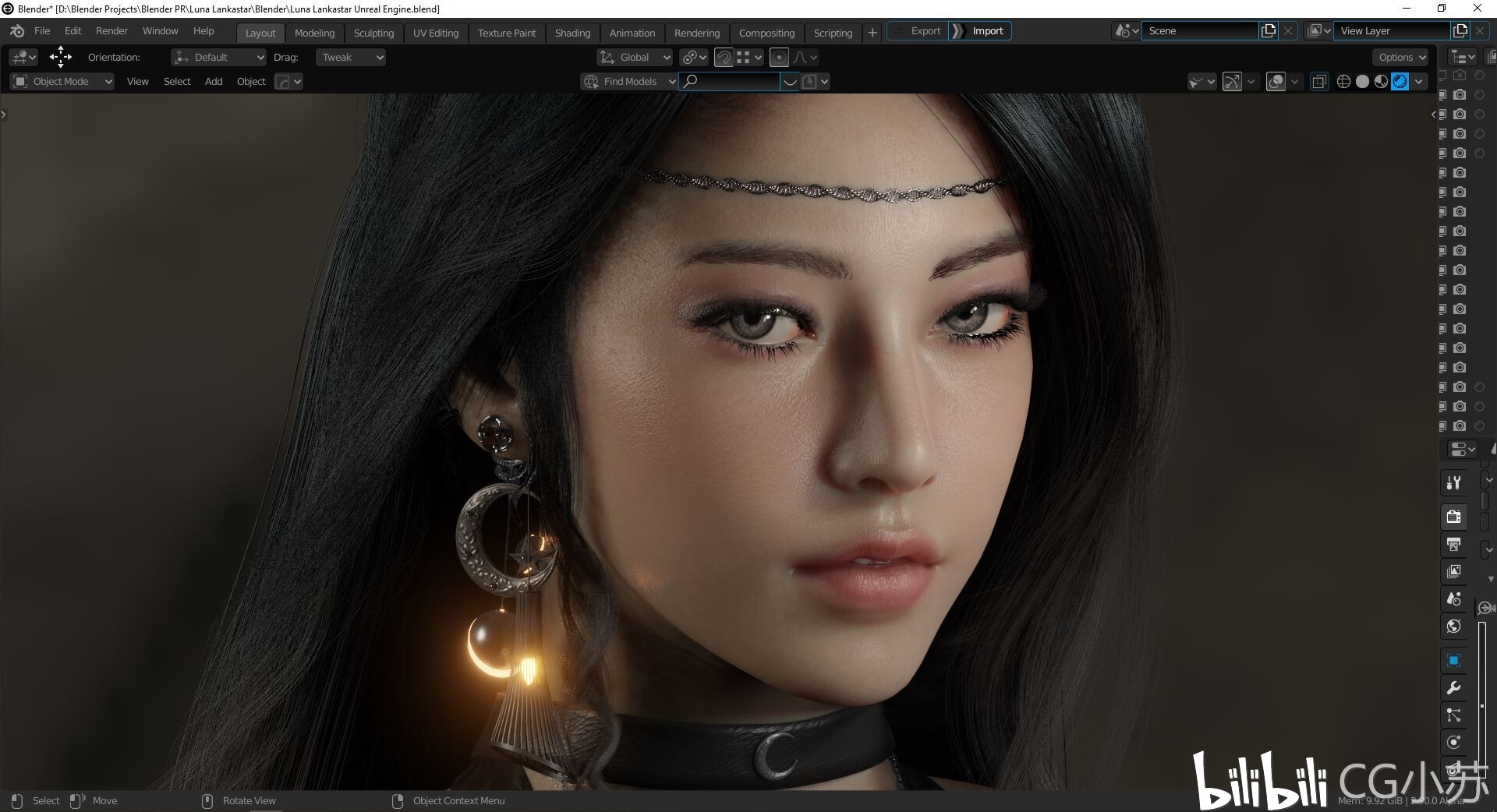Open the viewport shading options dropdown
1497x812 pixels.
[x=1419, y=81]
